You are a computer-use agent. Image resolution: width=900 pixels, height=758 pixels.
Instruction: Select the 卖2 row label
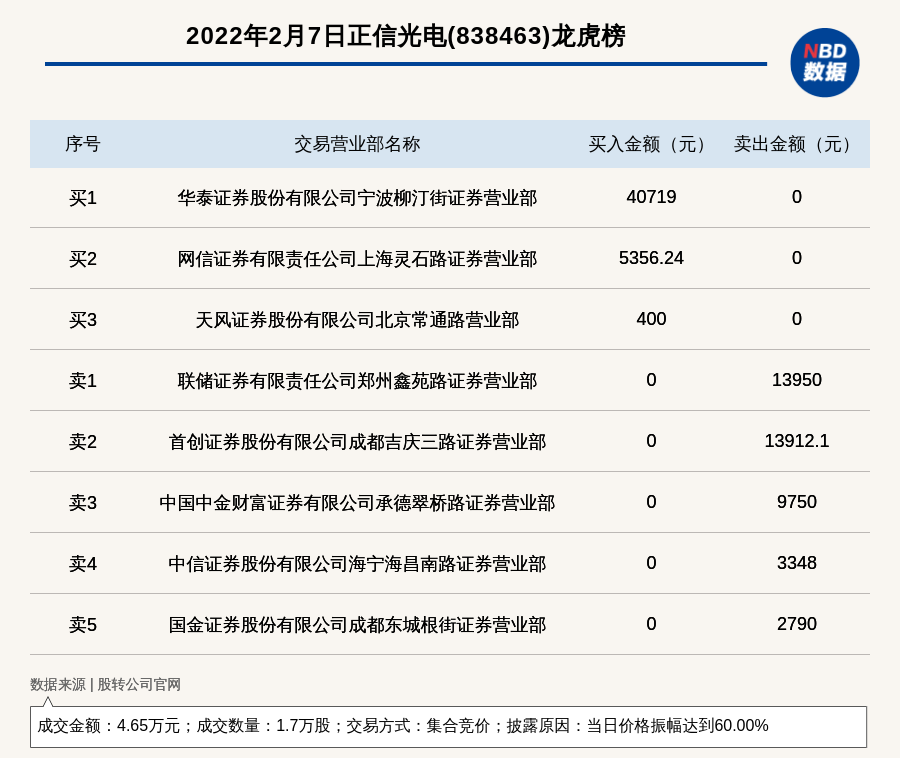click(x=83, y=442)
